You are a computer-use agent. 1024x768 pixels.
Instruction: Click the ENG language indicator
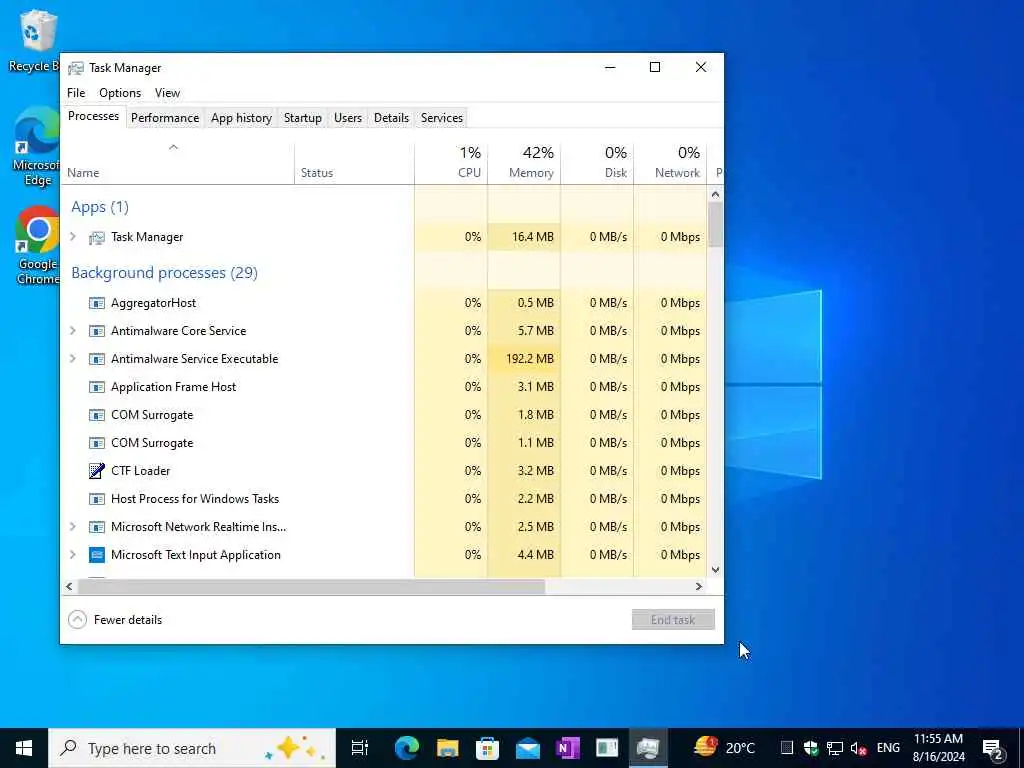point(888,748)
